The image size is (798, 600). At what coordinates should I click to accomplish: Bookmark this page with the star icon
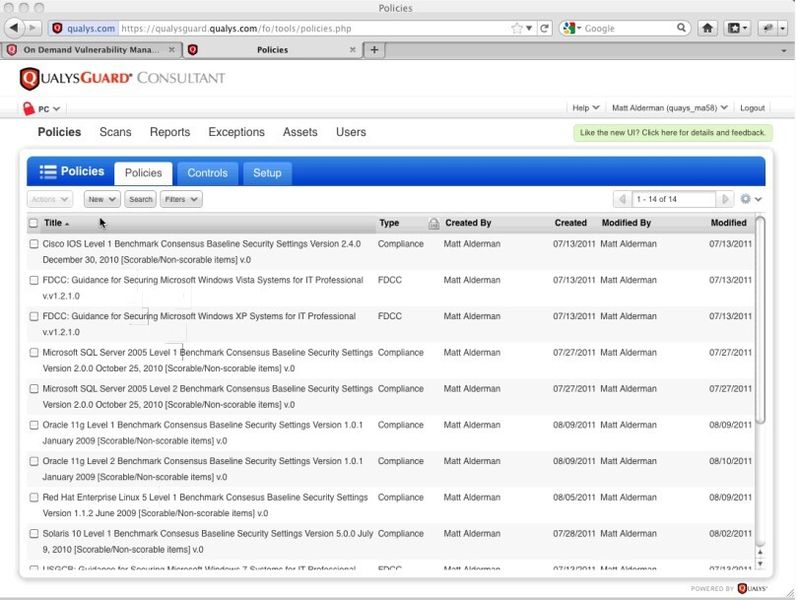point(517,28)
